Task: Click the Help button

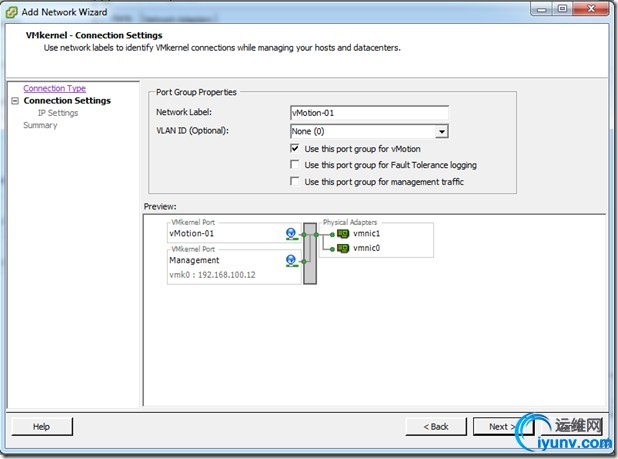Action: click(x=42, y=427)
